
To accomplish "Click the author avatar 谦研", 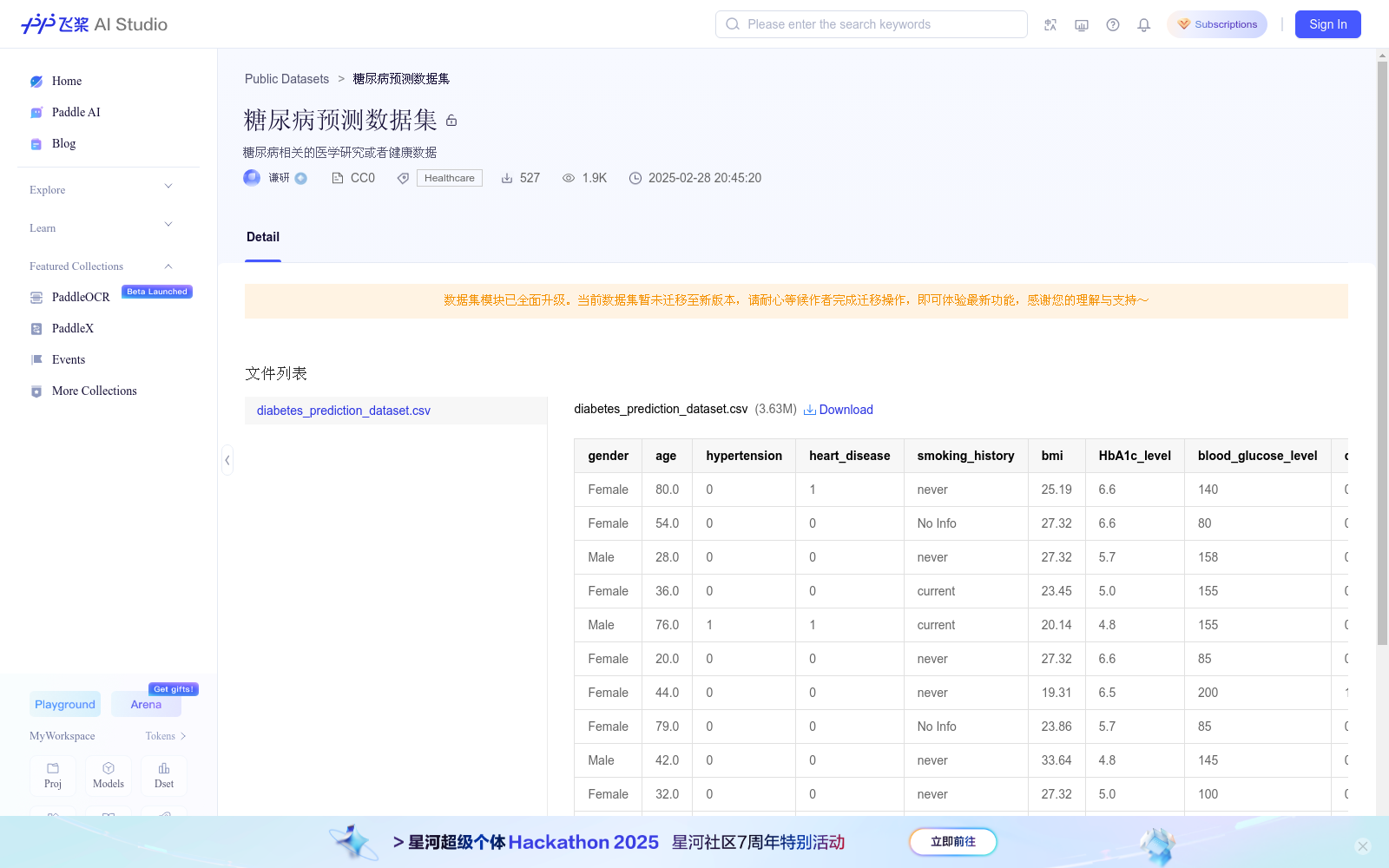I will pos(252,178).
